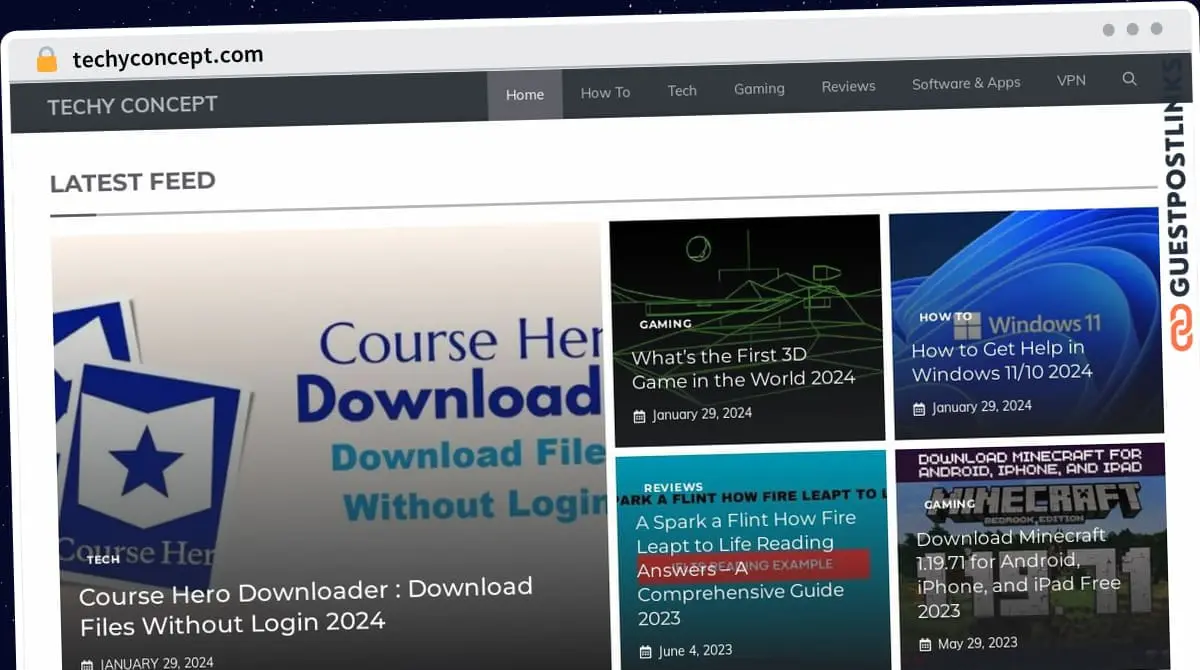1200x670 pixels.
Task: Open the How To menu item
Action: (605, 92)
